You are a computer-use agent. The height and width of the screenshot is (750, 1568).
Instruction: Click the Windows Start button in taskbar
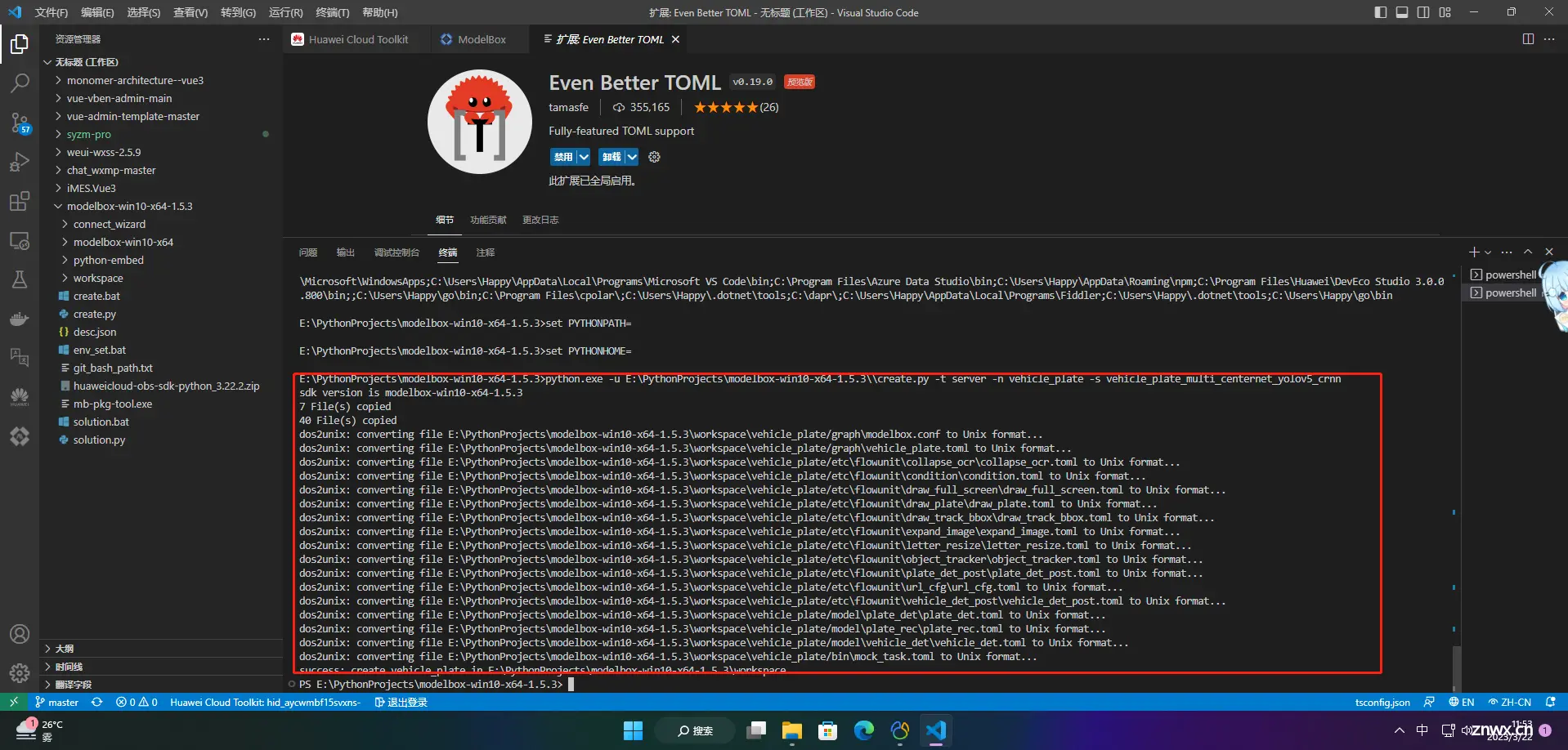coord(633,730)
